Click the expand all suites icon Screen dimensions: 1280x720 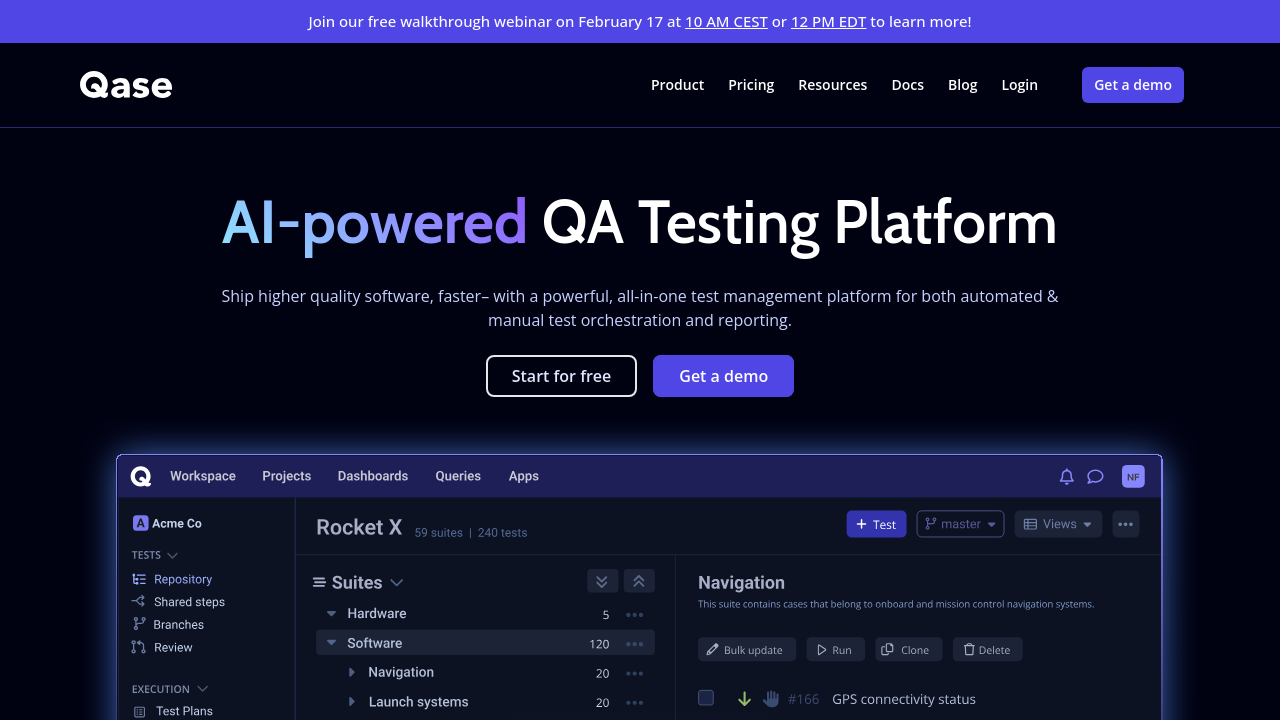point(602,581)
